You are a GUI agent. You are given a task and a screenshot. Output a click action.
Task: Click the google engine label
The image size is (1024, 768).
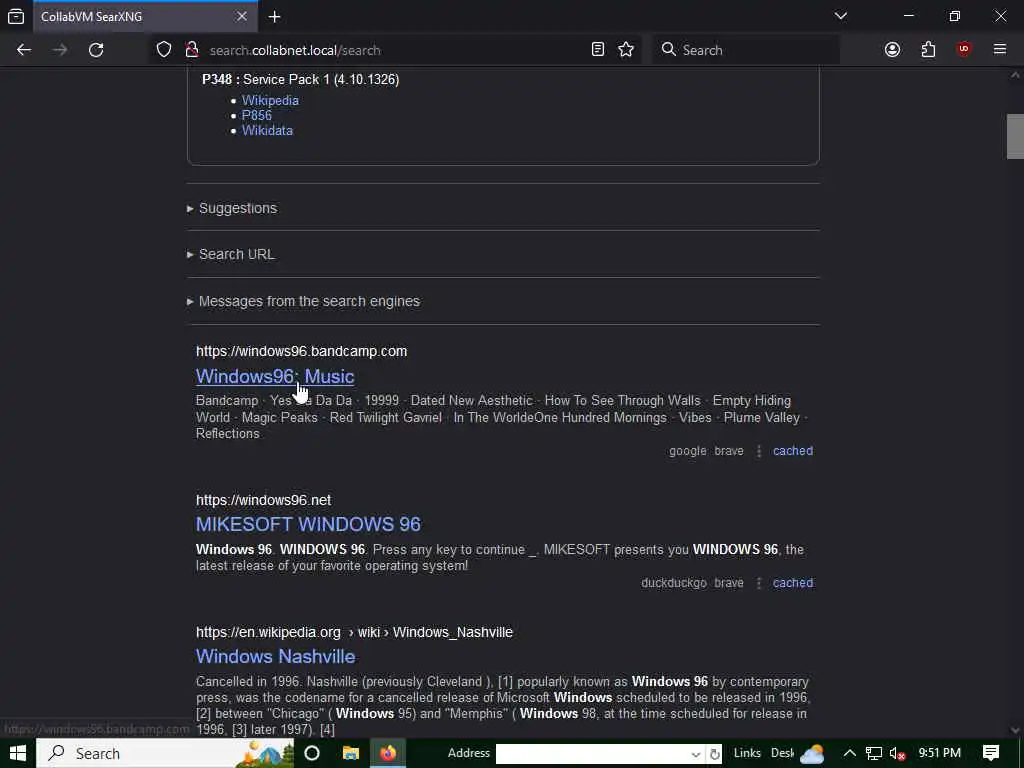click(x=688, y=451)
